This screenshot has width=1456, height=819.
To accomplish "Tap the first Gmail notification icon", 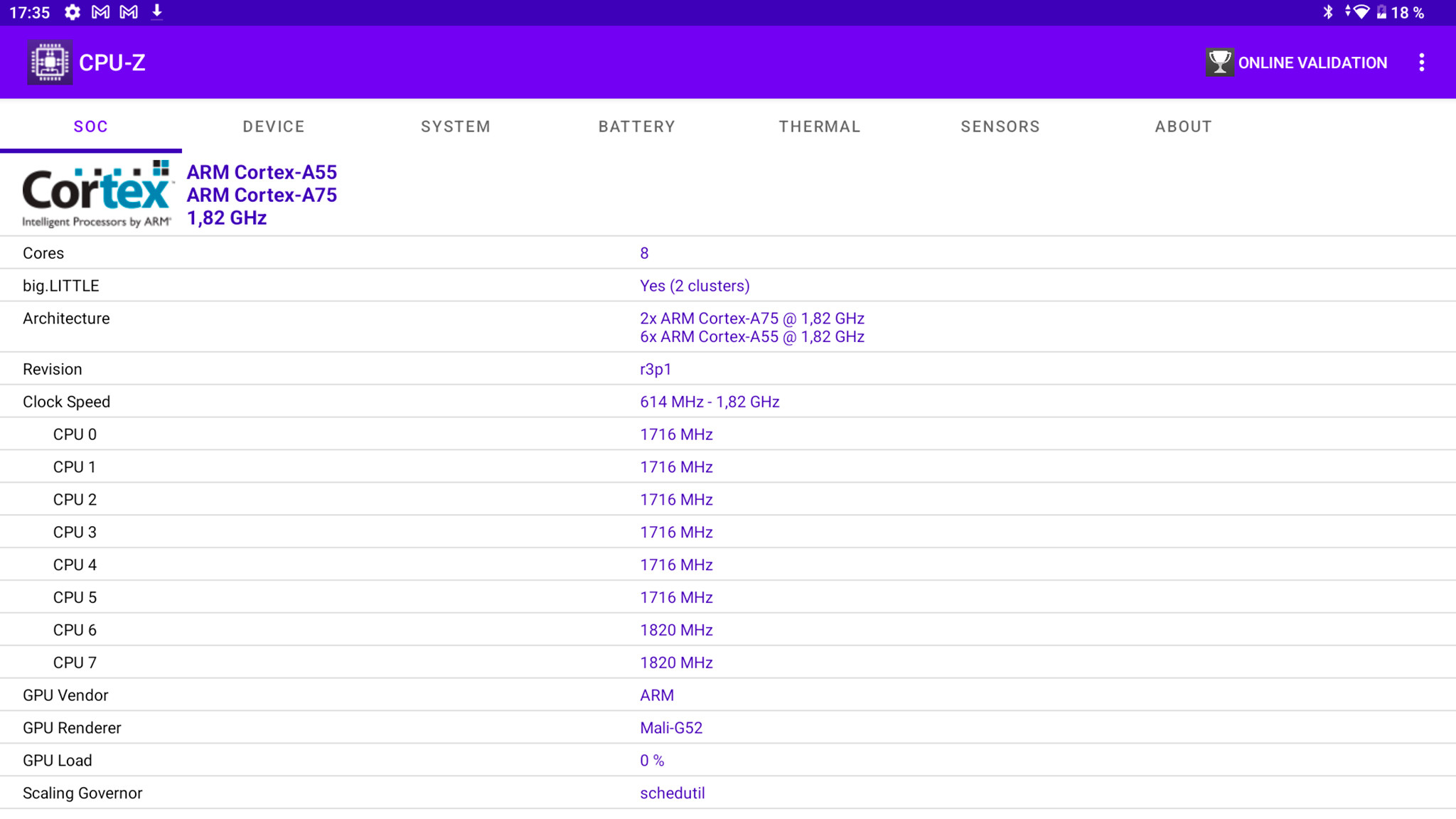I will point(101,12).
